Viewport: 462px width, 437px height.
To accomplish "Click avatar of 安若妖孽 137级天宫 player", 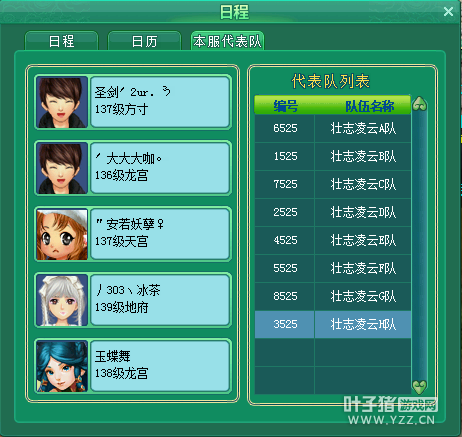I will (x=62, y=234).
